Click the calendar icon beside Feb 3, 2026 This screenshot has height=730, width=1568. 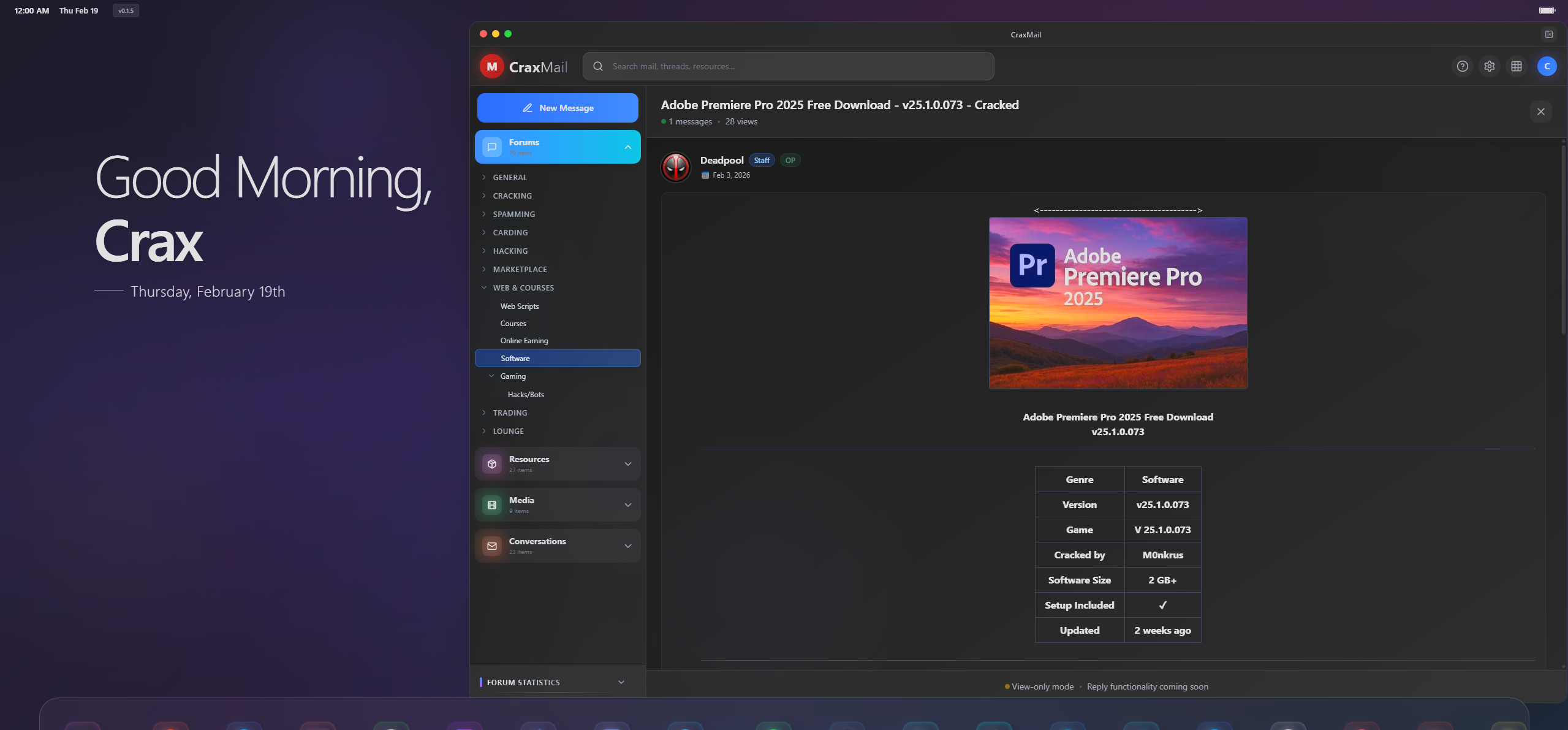(705, 175)
